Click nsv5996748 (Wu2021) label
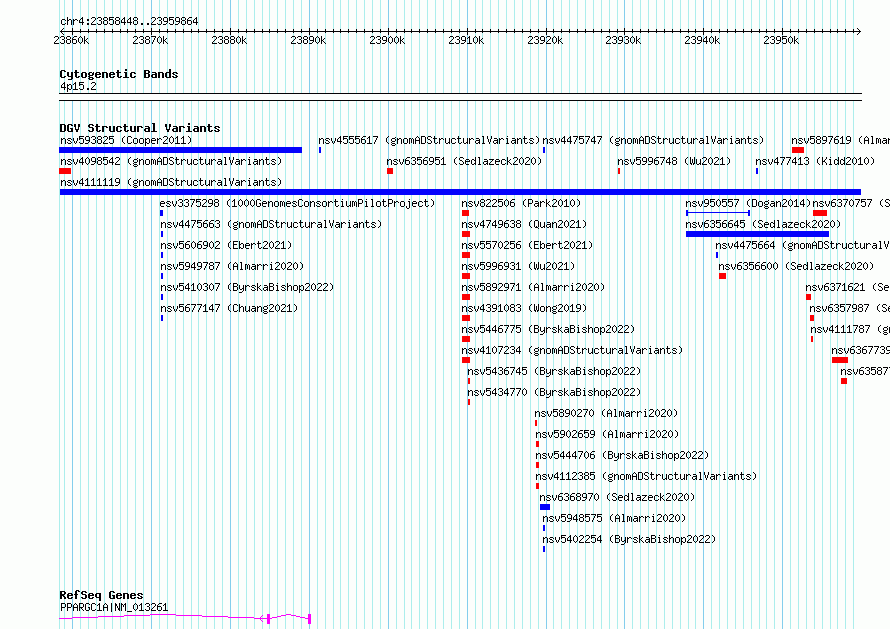 tap(674, 161)
